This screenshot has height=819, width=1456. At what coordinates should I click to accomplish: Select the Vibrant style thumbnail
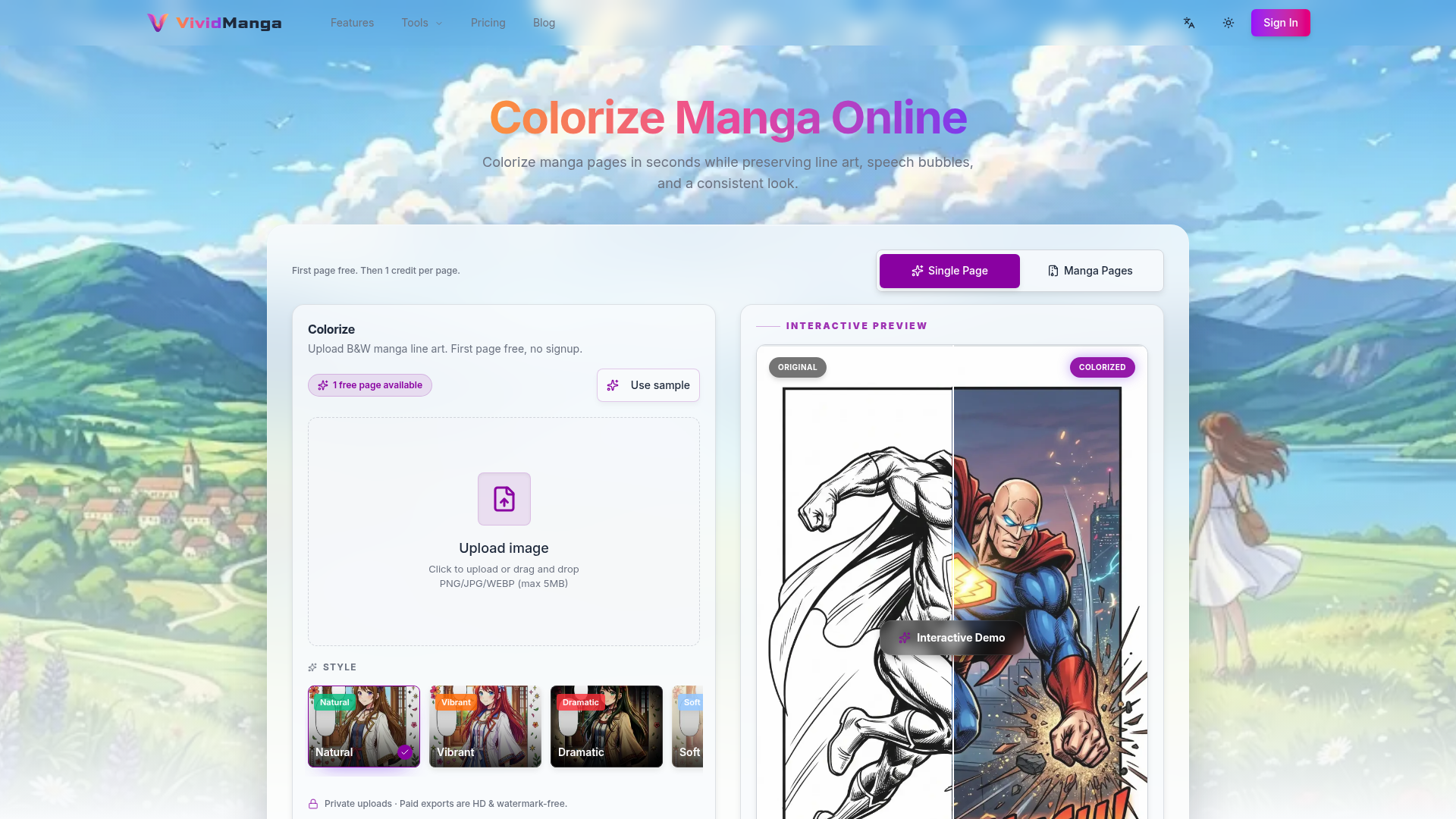point(485,726)
